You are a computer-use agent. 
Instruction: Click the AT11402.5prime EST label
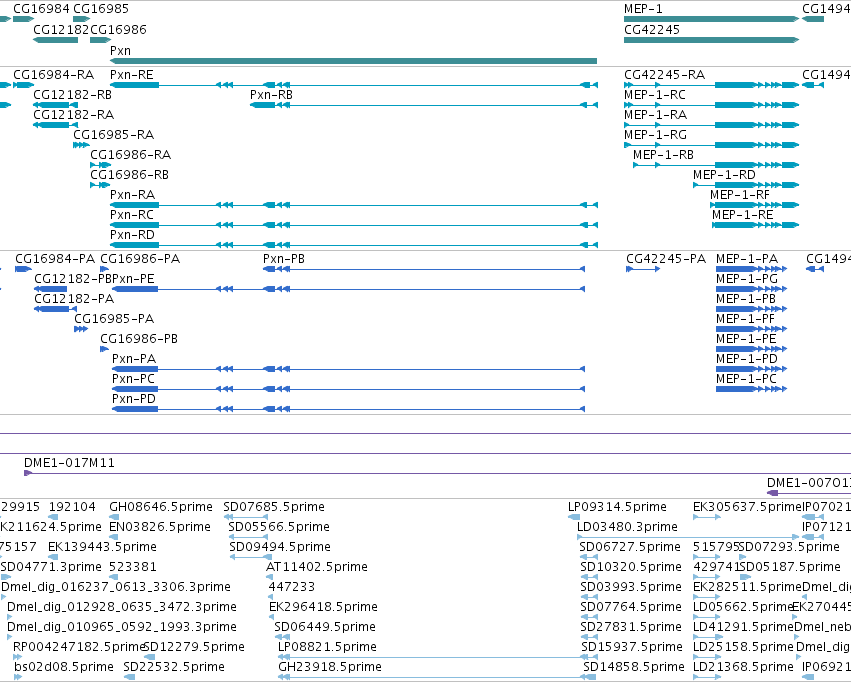pyautogui.click(x=317, y=567)
